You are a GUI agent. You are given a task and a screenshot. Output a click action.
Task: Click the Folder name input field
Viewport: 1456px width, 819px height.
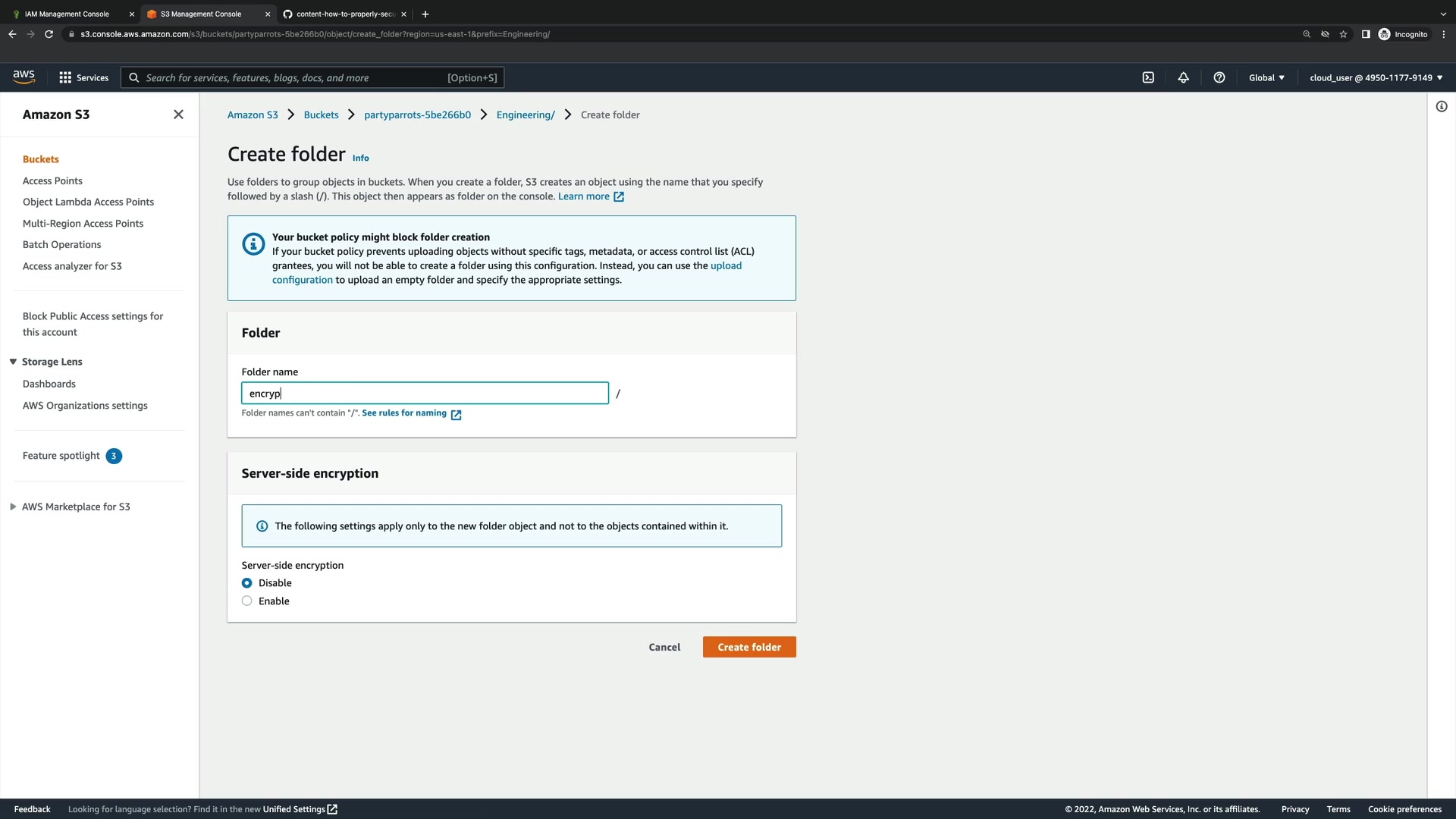tap(425, 394)
